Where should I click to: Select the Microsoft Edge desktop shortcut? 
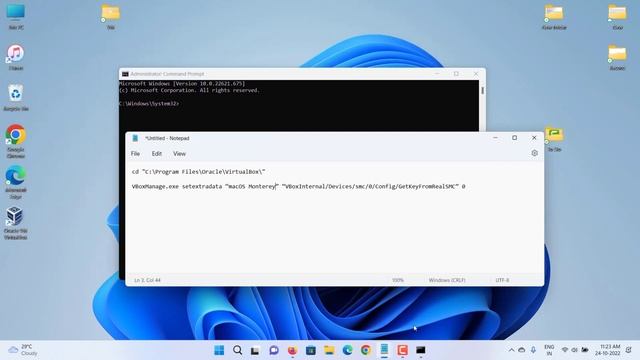[16, 182]
